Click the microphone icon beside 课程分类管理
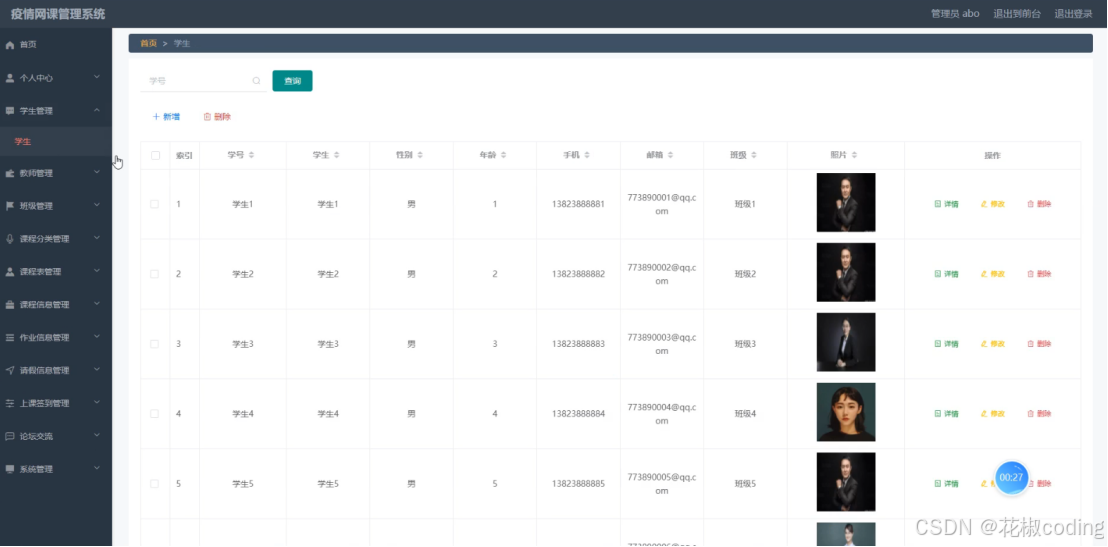 [x=10, y=239]
